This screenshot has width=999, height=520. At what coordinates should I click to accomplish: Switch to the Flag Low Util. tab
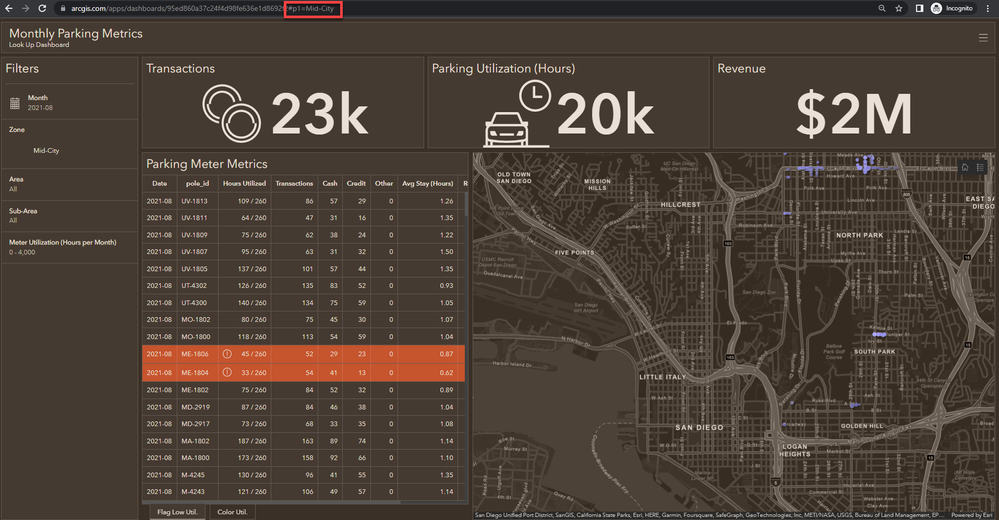tap(179, 512)
